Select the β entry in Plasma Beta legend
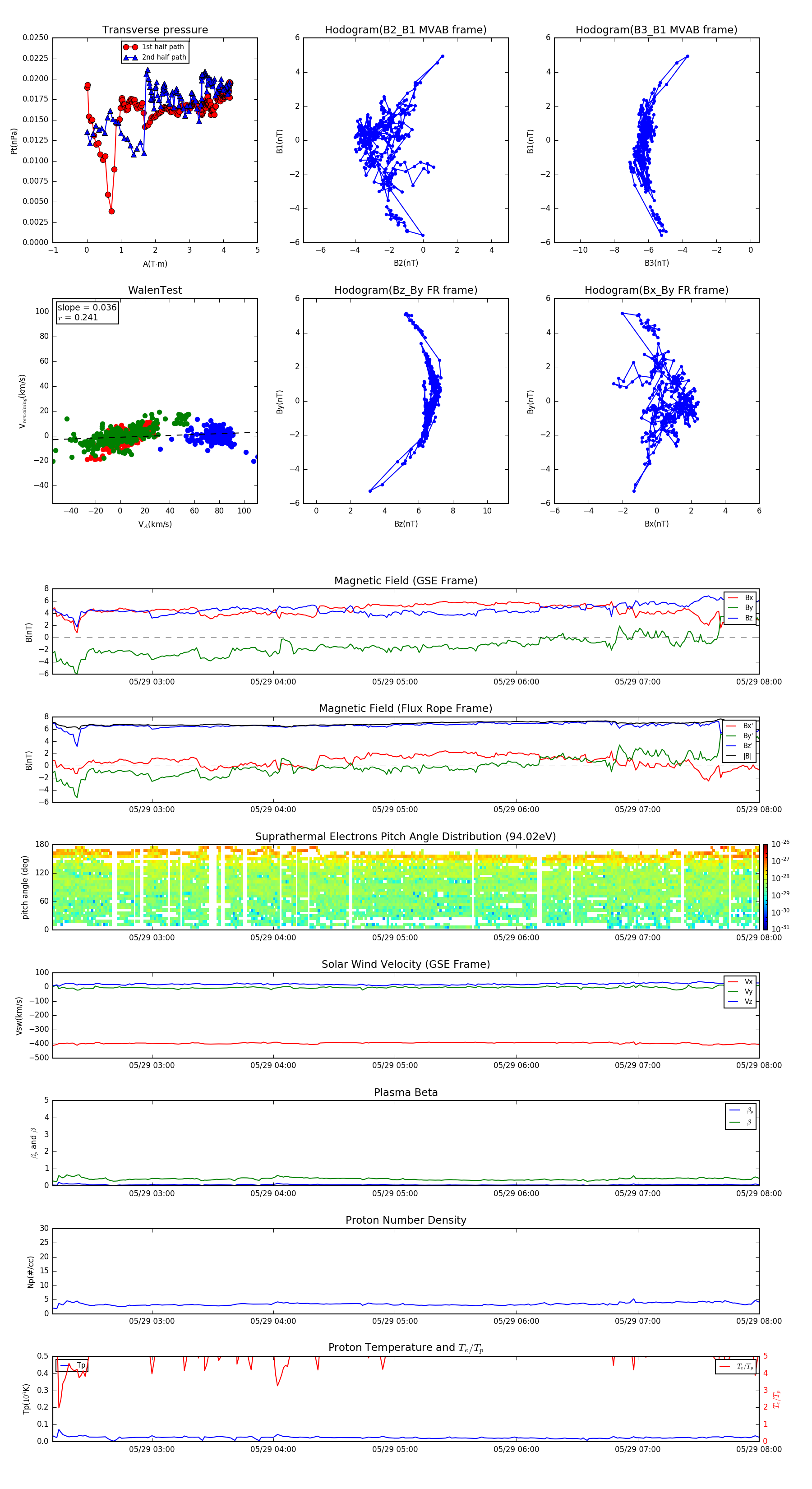Screen dimensions: 812x1489 (741, 1122)
